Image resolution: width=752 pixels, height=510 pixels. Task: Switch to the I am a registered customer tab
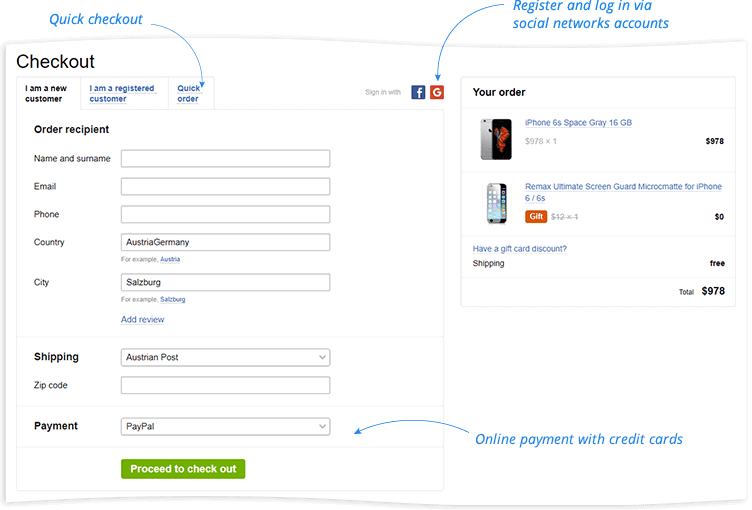pos(122,94)
